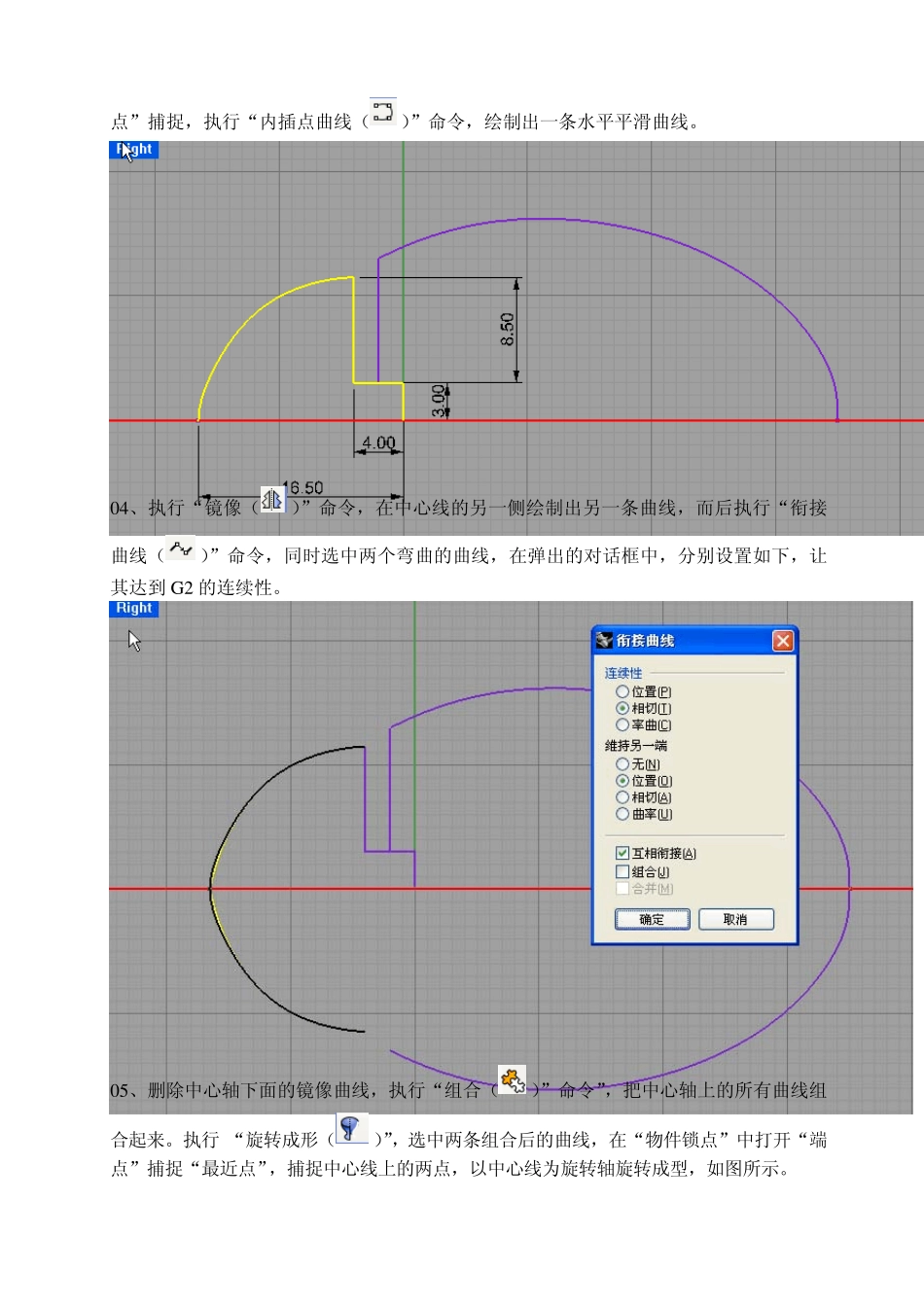Viewport: 924px width, 1307px height.
Task: Click the 组合 join command icon
Action: [512, 1079]
